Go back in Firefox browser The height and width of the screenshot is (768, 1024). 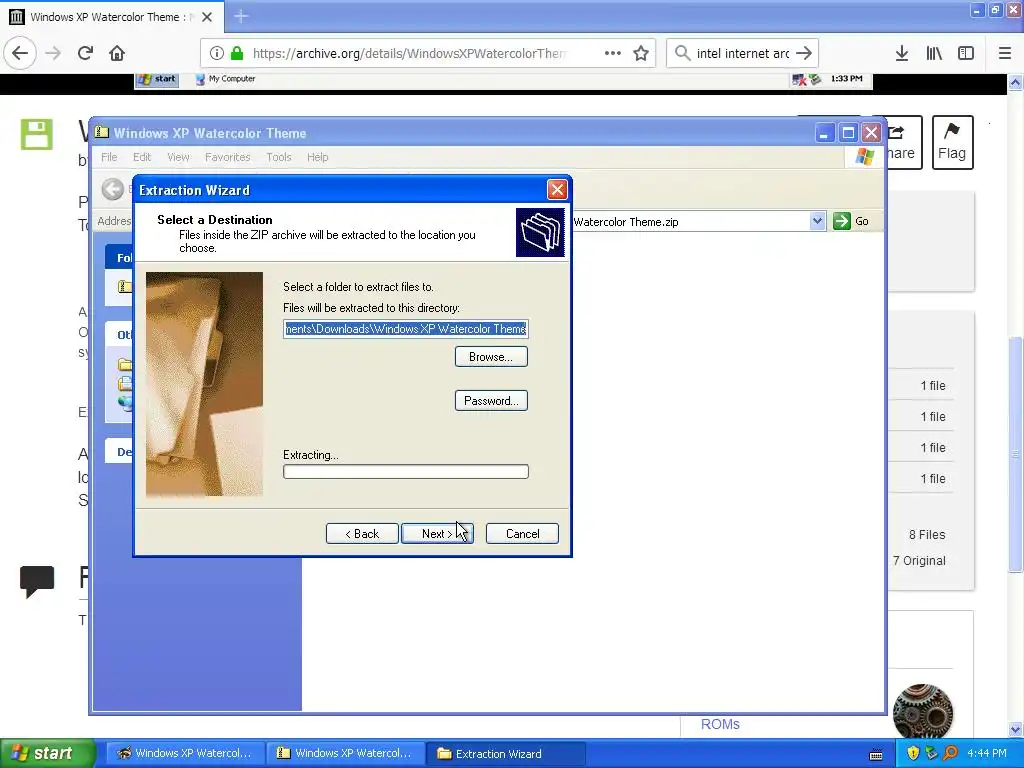[20, 53]
